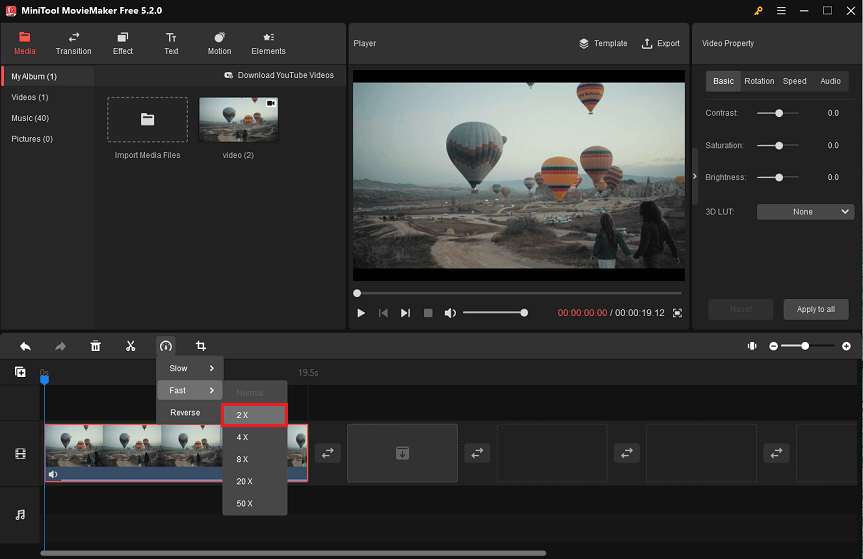The height and width of the screenshot is (559, 863).
Task: Switch to the Rotation property tab
Action: click(x=759, y=81)
